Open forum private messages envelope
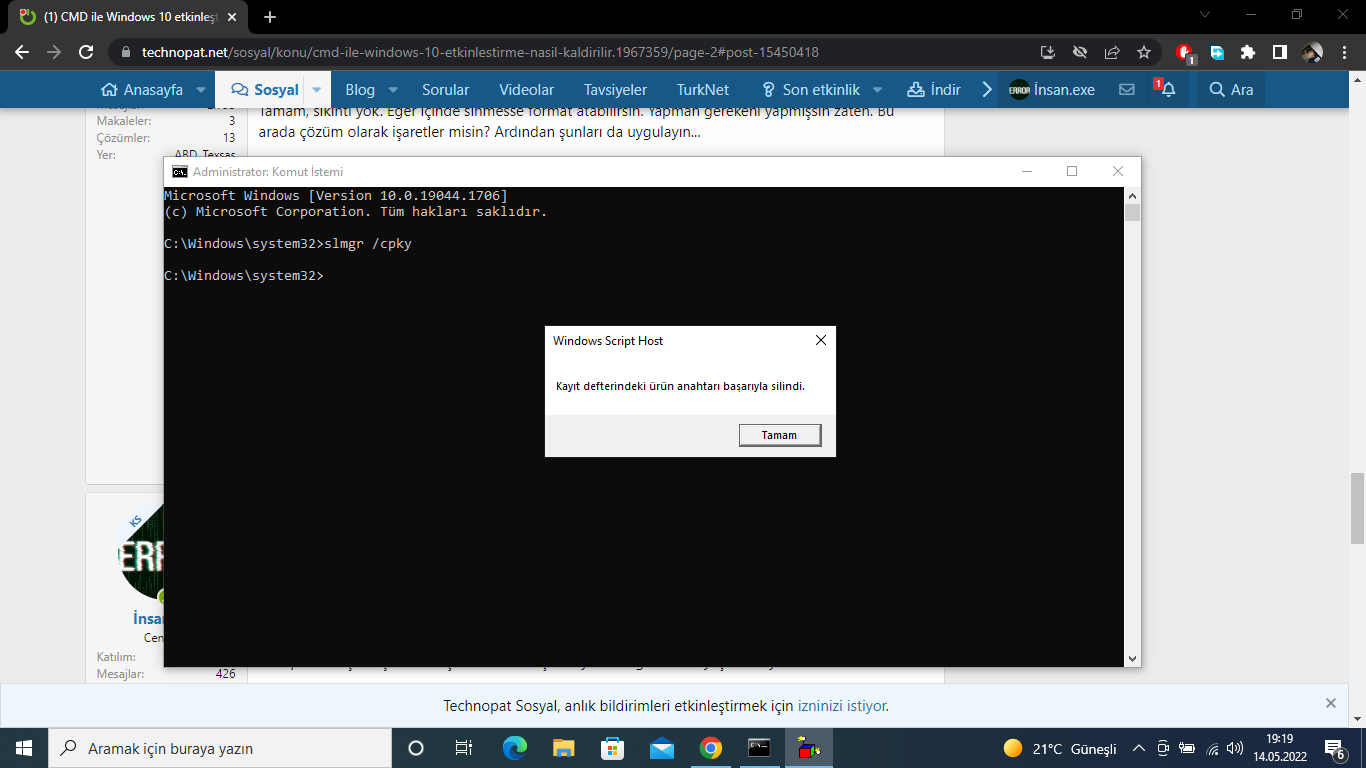 (x=1127, y=89)
